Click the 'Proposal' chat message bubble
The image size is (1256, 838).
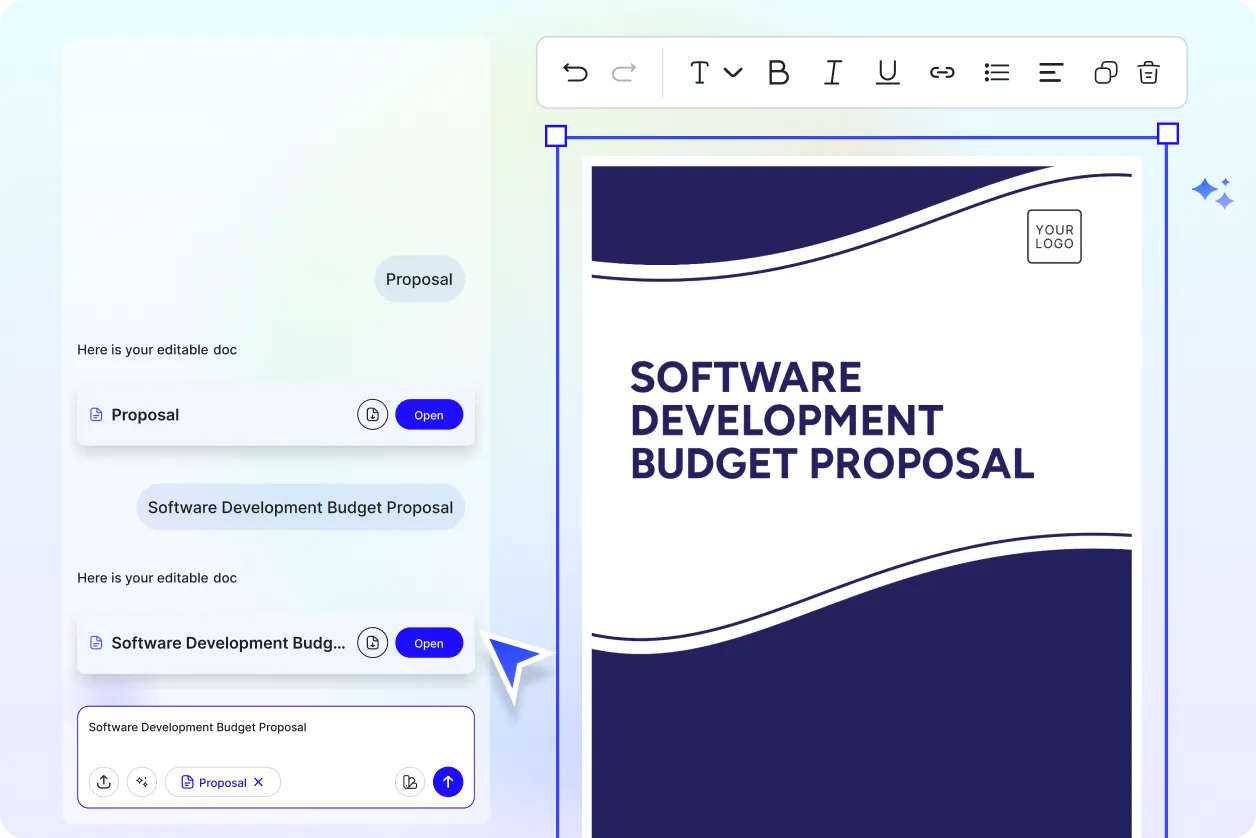tap(419, 279)
